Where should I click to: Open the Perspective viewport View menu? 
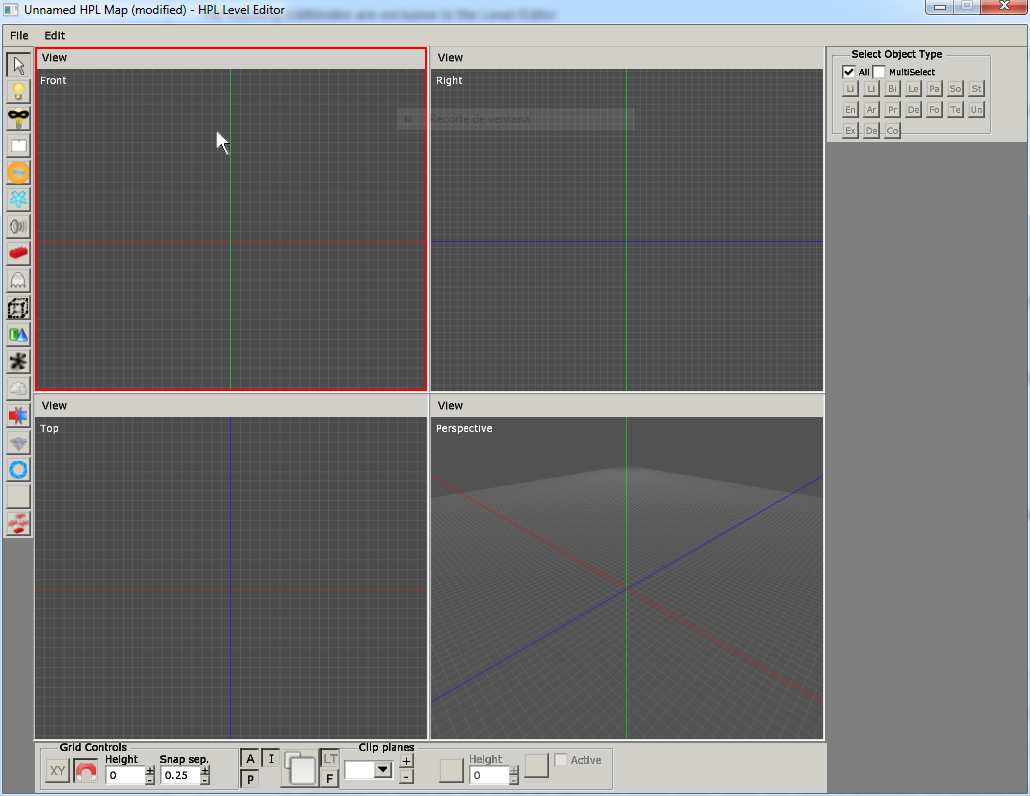(450, 405)
